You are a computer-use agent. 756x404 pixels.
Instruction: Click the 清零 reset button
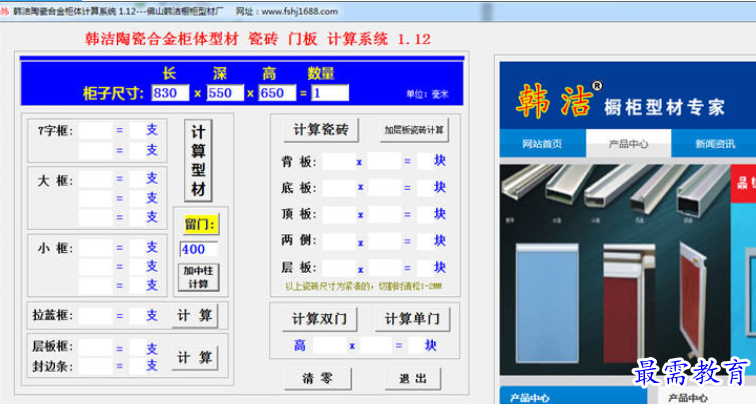[x=318, y=378]
